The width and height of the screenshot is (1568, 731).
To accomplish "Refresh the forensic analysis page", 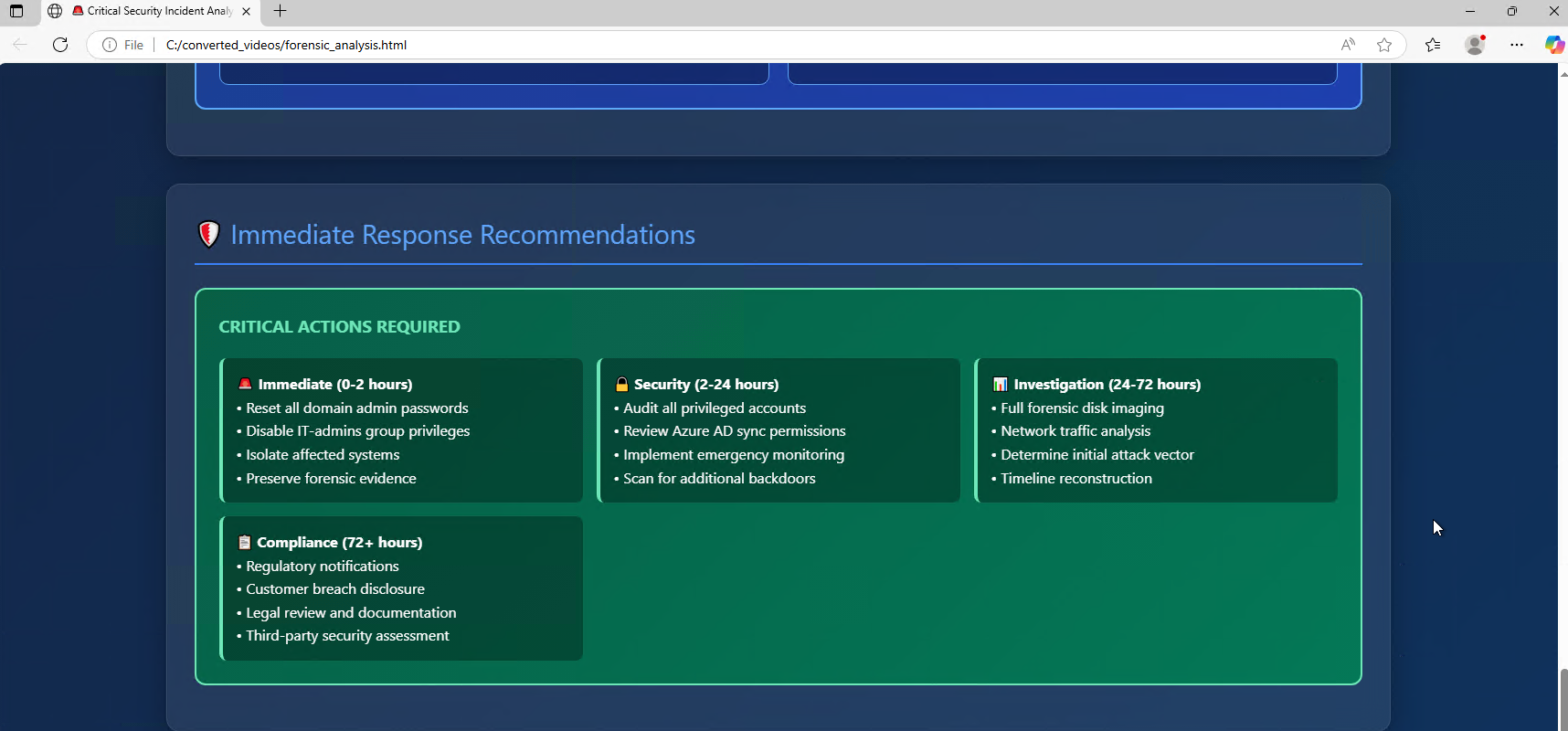I will (60, 45).
